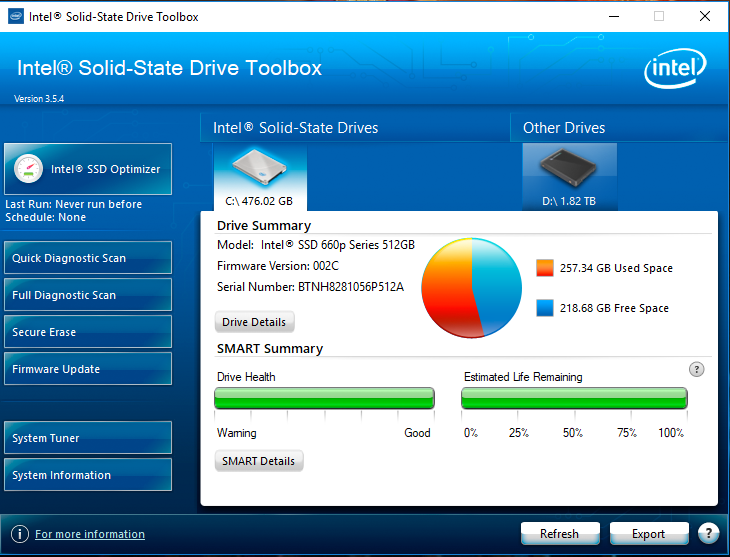730x557 pixels.
Task: Open SMART summary help question mark
Action: tap(697, 369)
